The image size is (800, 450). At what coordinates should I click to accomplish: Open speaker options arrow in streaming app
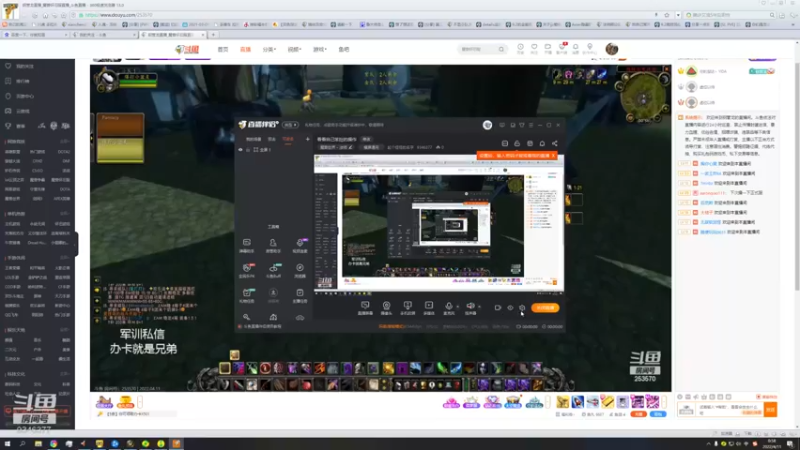coord(479,307)
